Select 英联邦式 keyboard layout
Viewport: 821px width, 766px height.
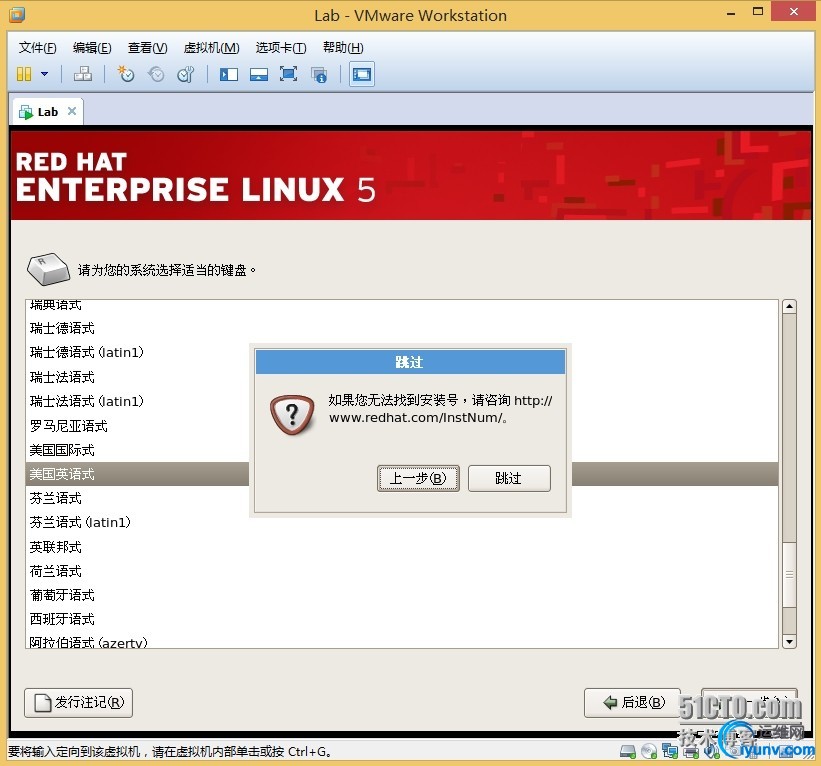(x=402, y=547)
